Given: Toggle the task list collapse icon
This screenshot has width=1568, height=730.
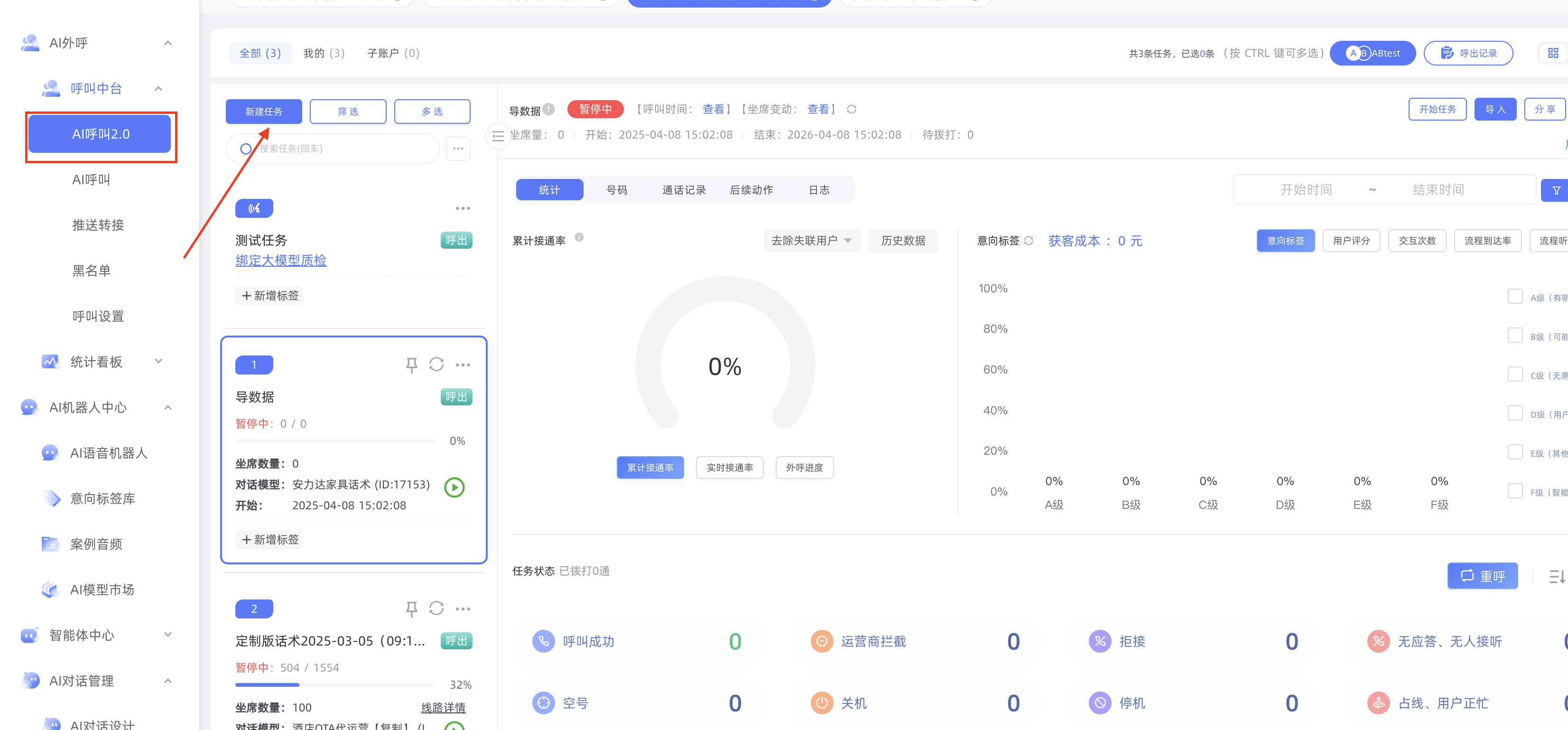Looking at the screenshot, I should (498, 136).
